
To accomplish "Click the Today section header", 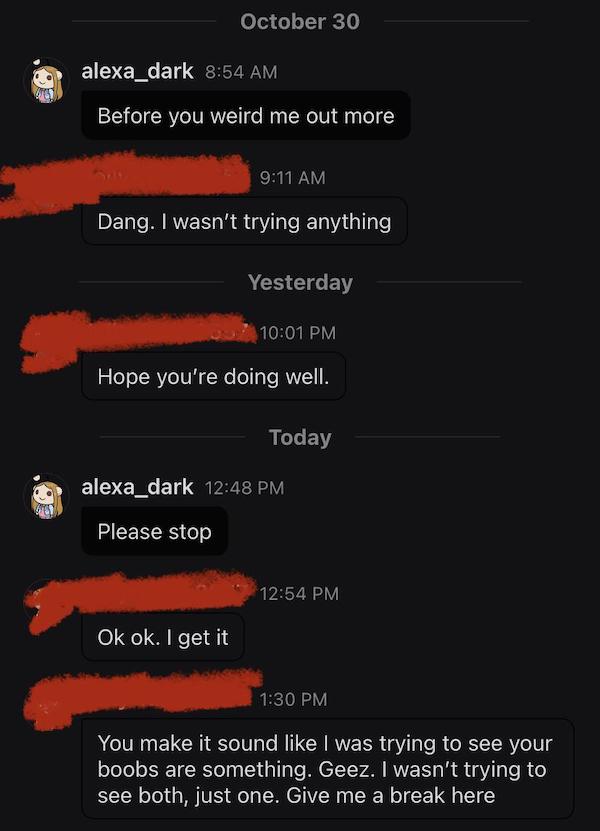I will [x=299, y=437].
